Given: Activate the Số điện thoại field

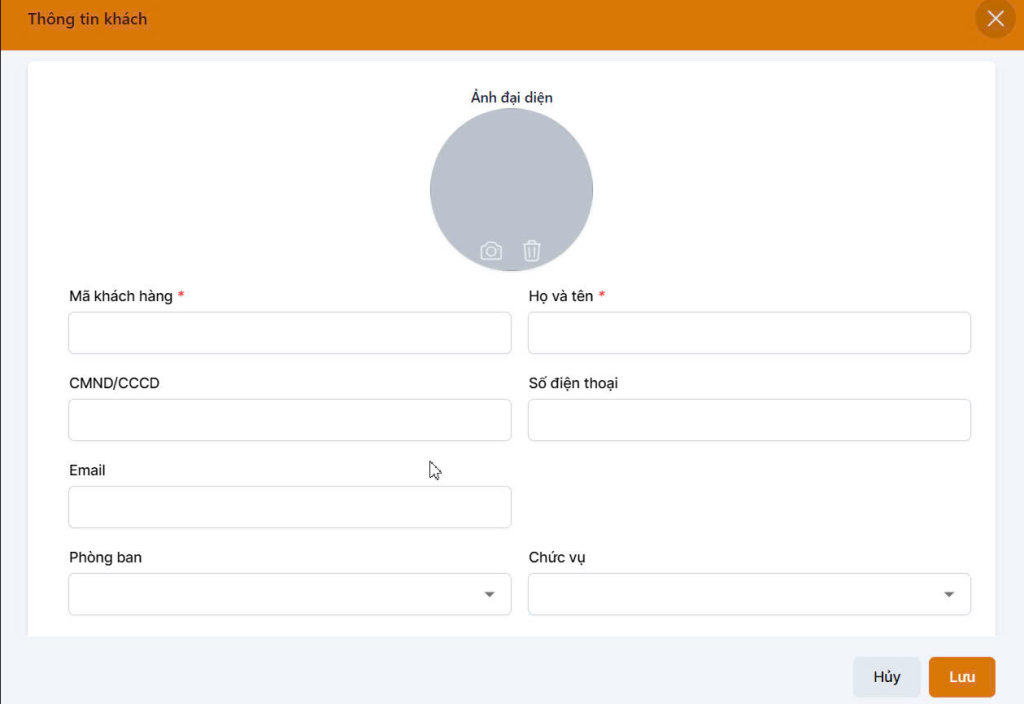Looking at the screenshot, I should tap(749, 420).
